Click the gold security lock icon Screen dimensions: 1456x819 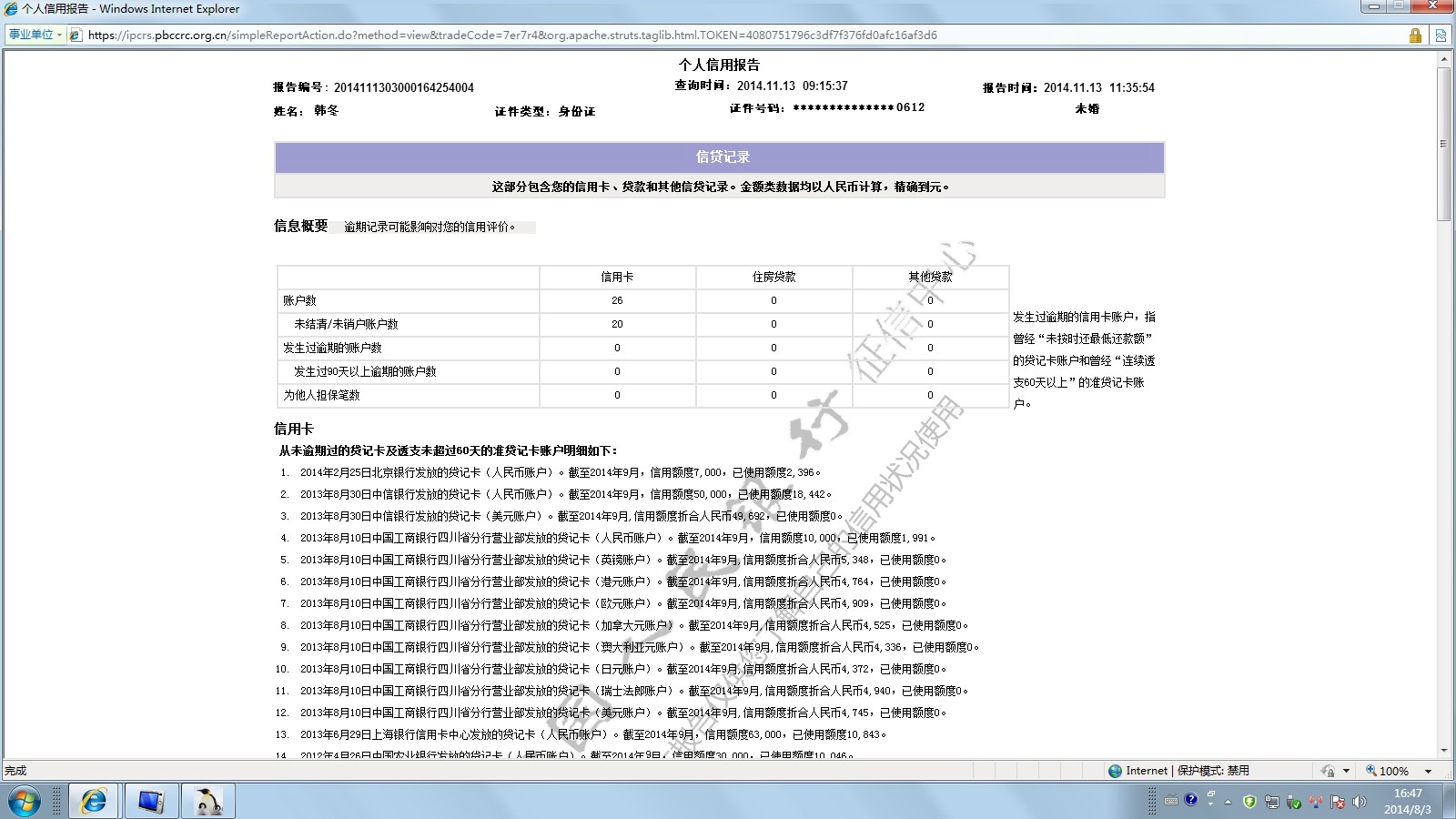pos(1415,35)
